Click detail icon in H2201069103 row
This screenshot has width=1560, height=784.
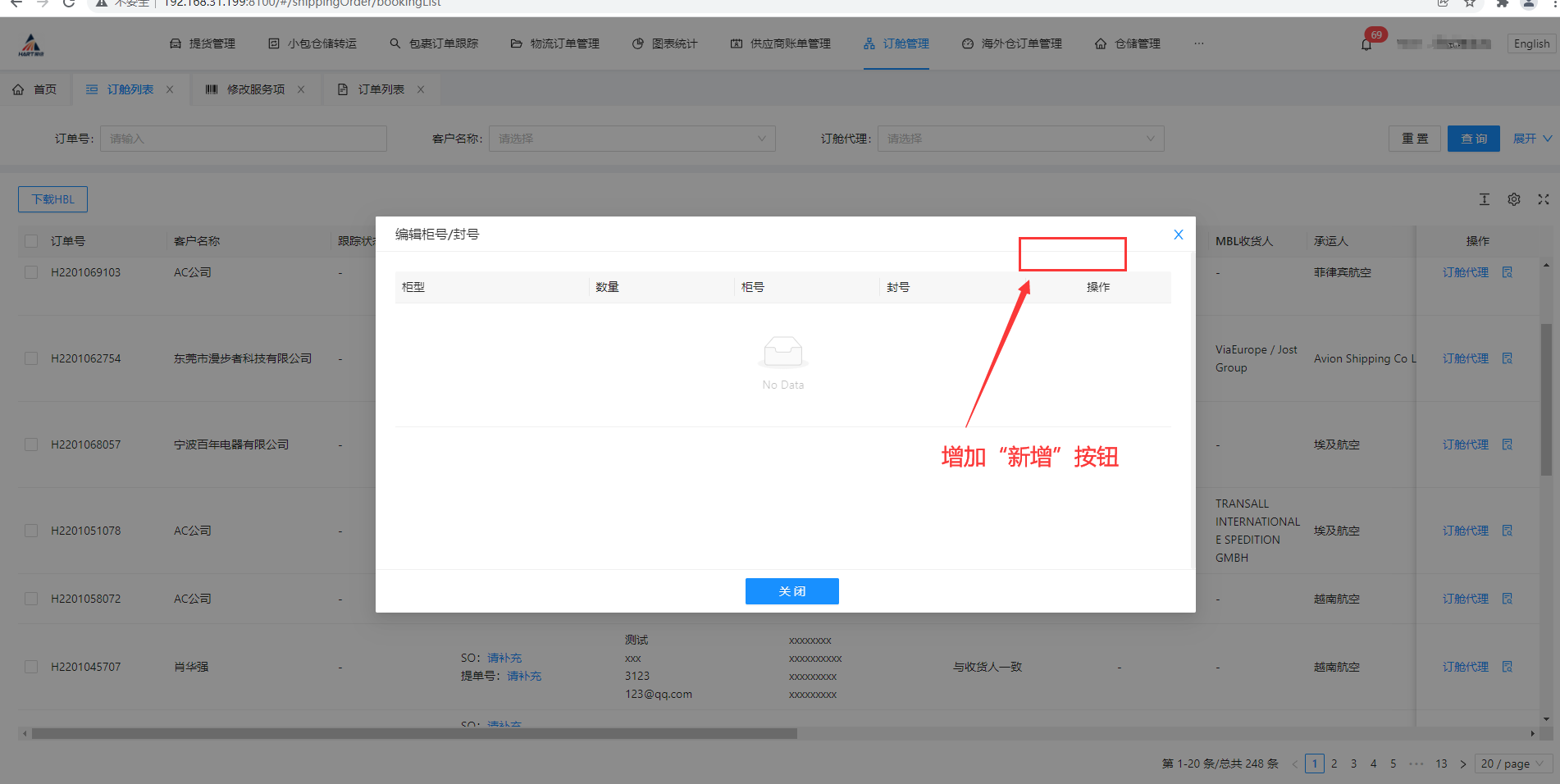[x=1508, y=272]
